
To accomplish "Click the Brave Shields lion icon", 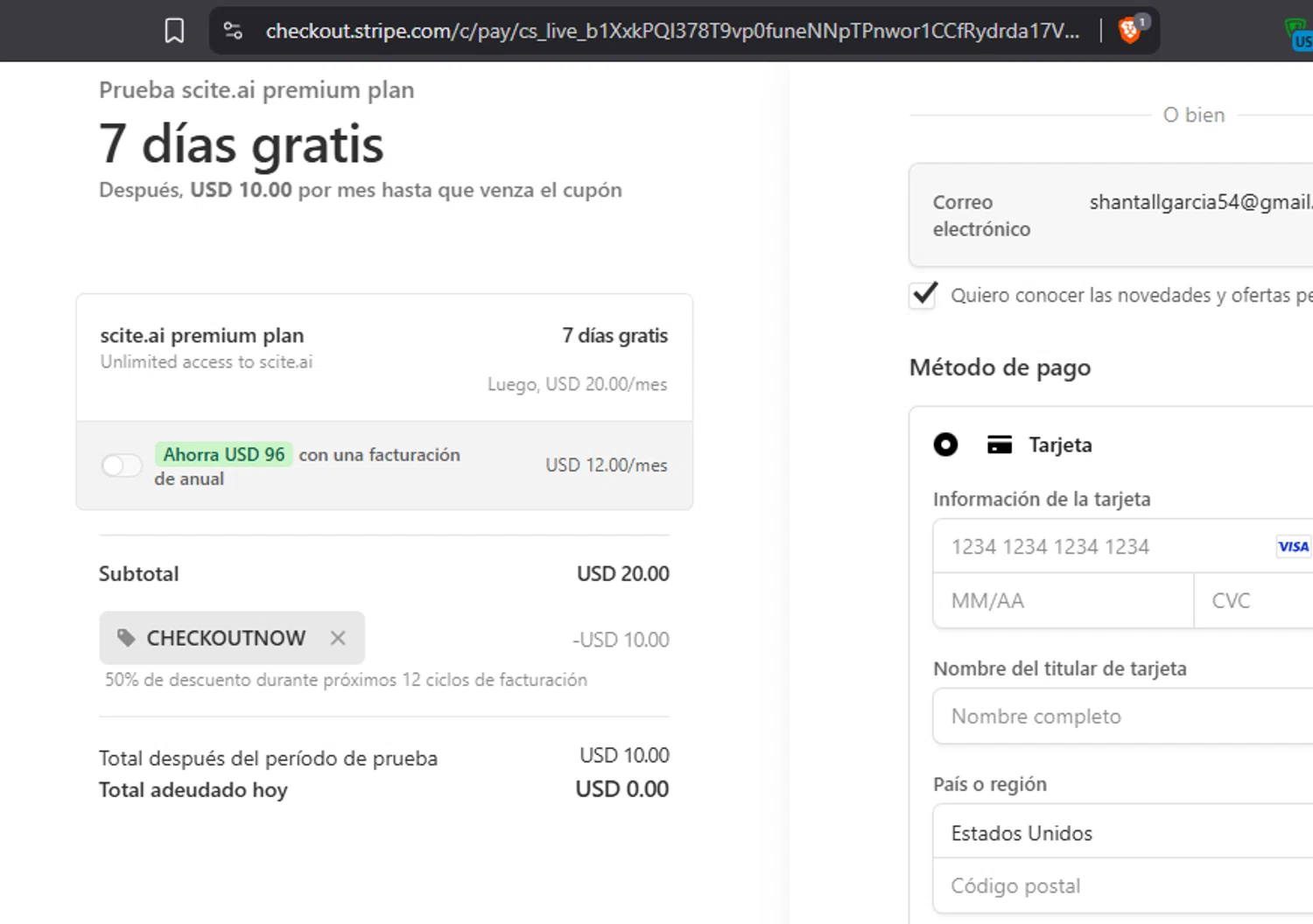I will (x=1130, y=31).
